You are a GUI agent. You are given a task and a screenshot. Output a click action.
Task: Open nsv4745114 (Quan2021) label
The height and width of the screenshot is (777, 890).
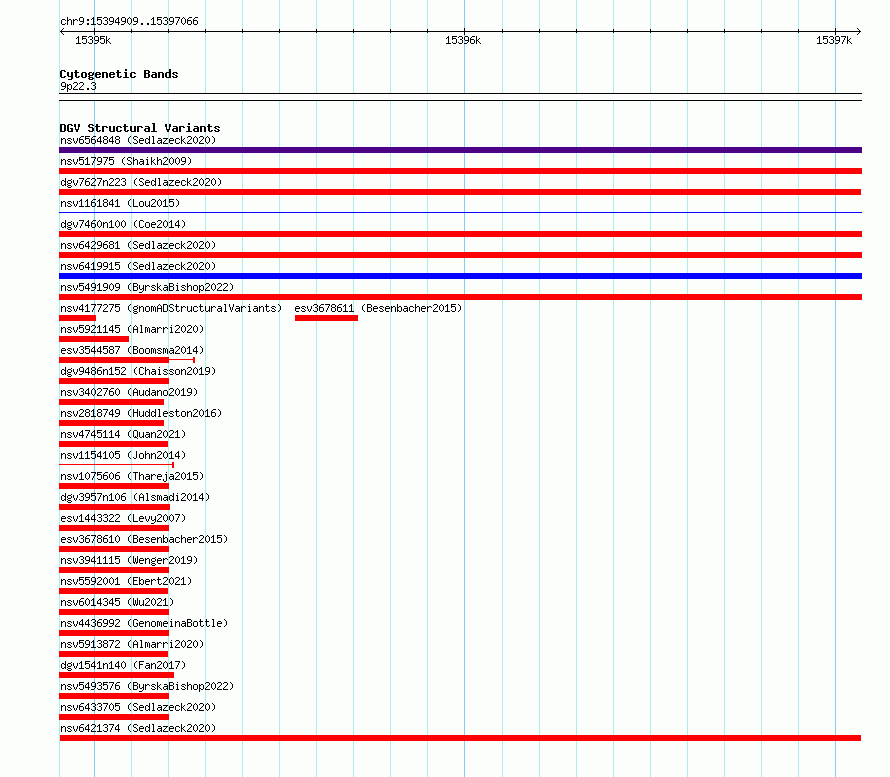pyautogui.click(x=123, y=434)
